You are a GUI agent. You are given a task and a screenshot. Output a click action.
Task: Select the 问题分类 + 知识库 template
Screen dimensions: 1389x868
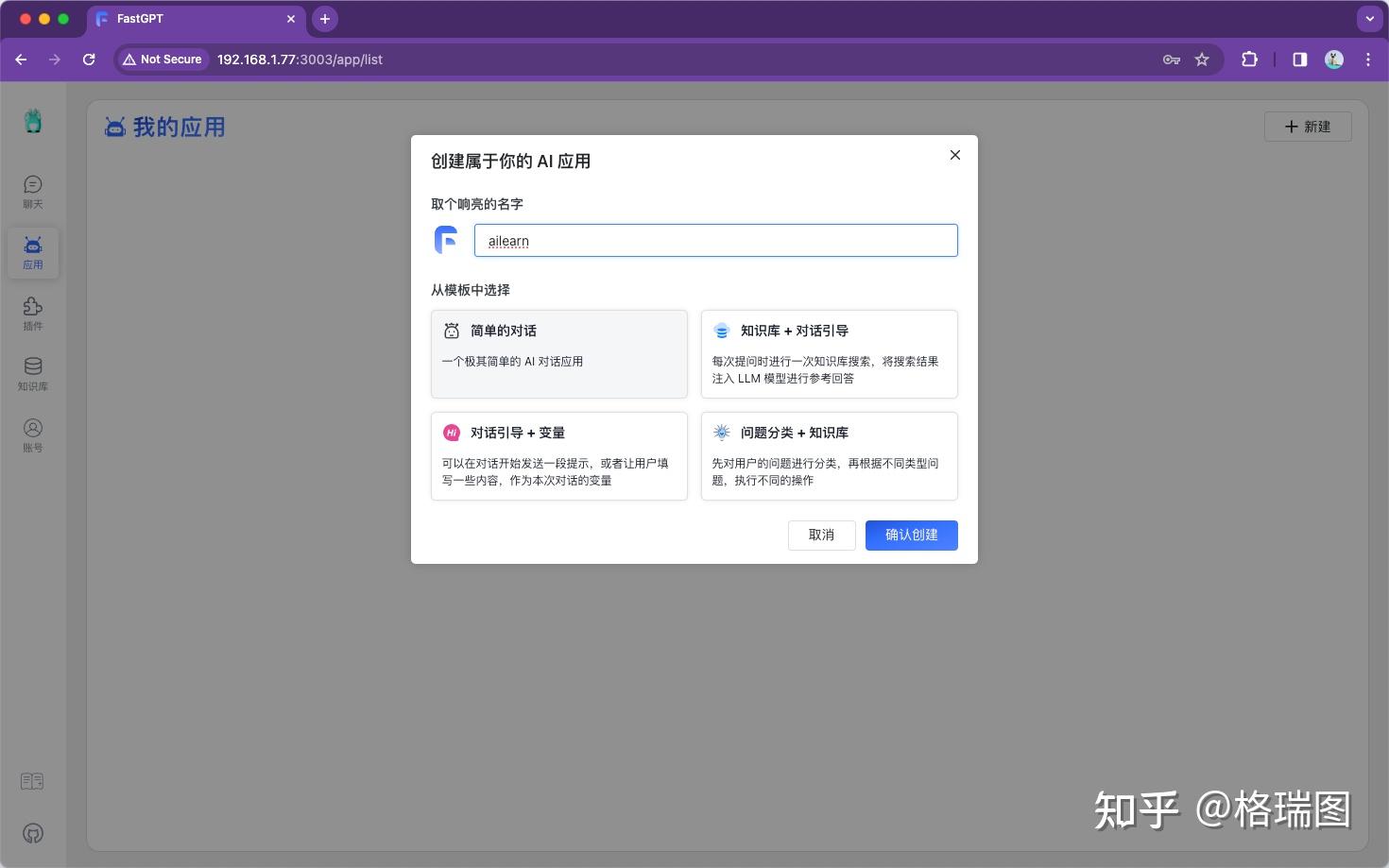coord(829,456)
